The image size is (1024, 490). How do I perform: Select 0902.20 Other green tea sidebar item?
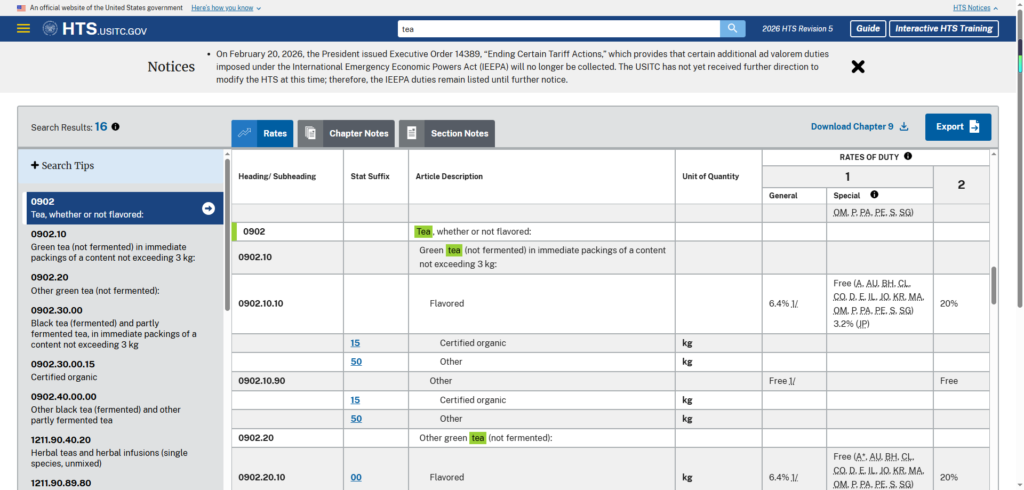(x=124, y=284)
